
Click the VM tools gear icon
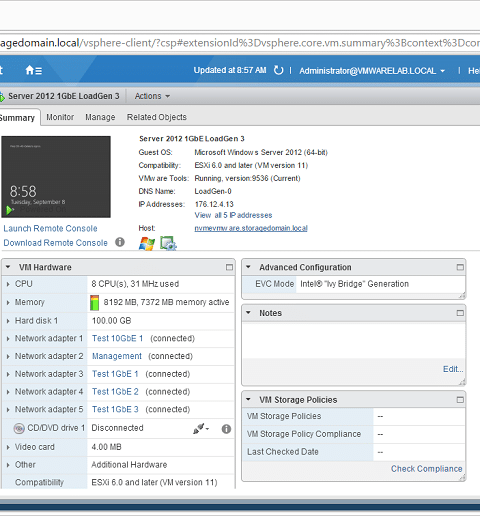(x=168, y=243)
